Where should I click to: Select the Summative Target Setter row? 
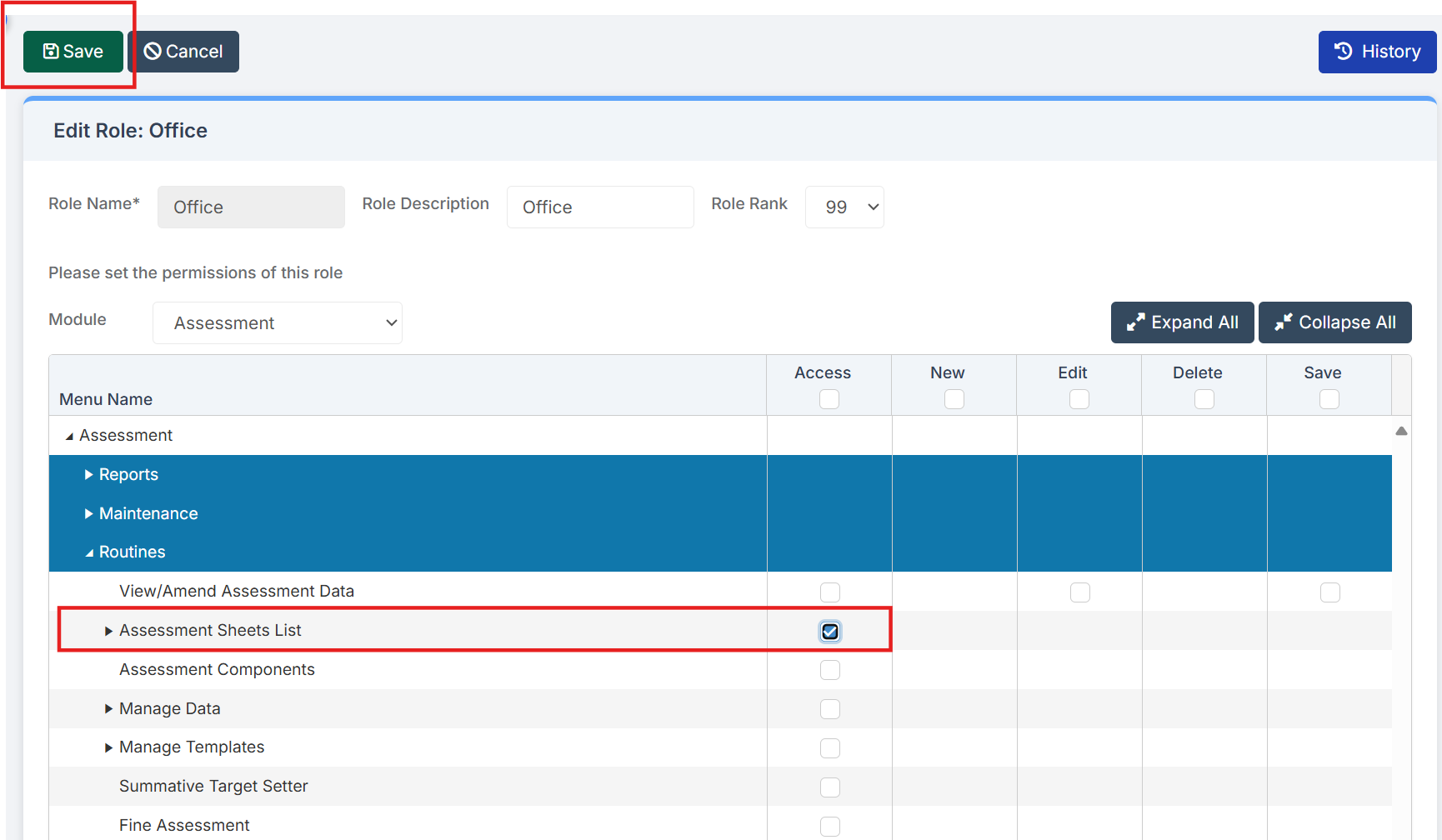click(x=213, y=787)
